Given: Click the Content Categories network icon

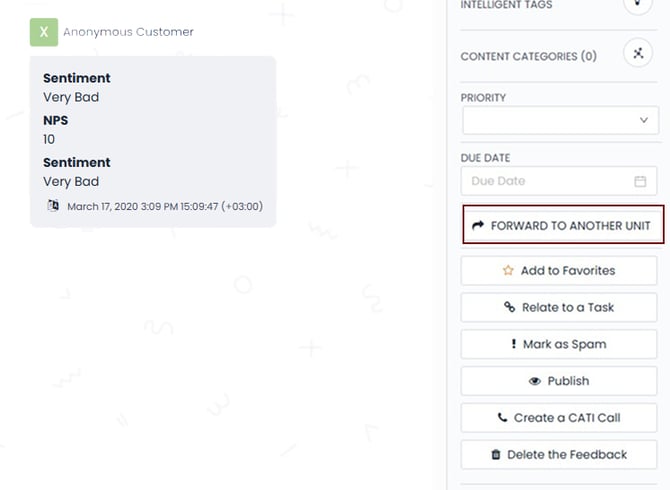Looking at the screenshot, I should pos(638,53).
